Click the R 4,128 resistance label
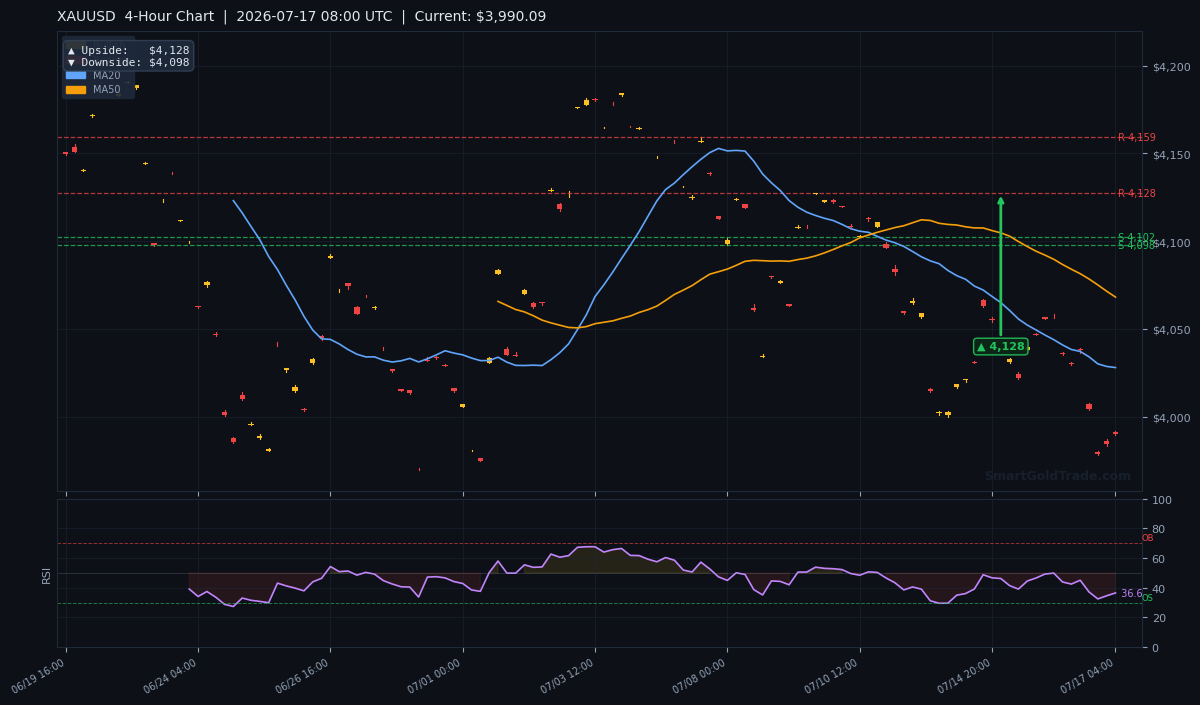 tap(1137, 194)
